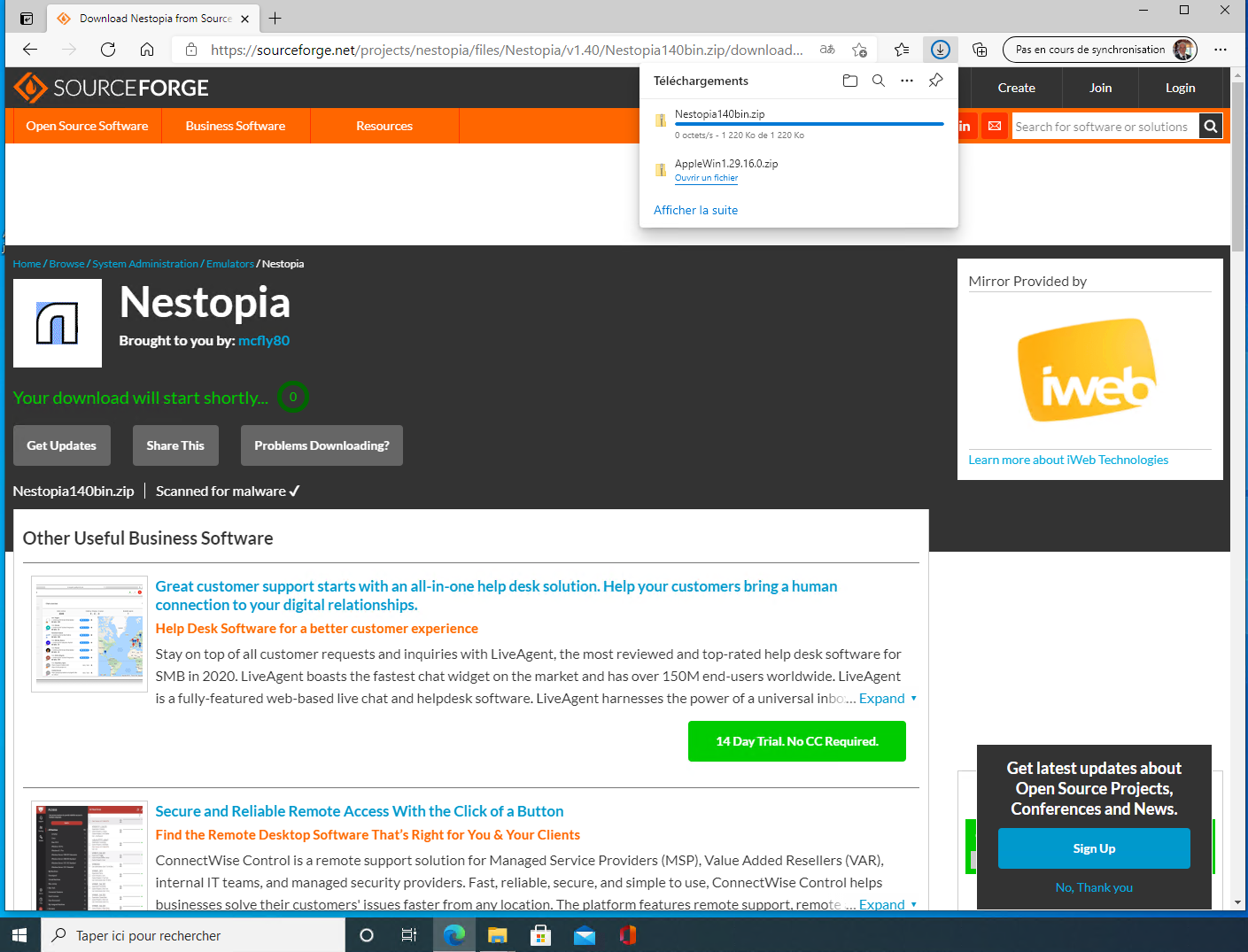Open Secure and Reliable Remote Access link
The width and height of the screenshot is (1248, 952).
point(360,811)
